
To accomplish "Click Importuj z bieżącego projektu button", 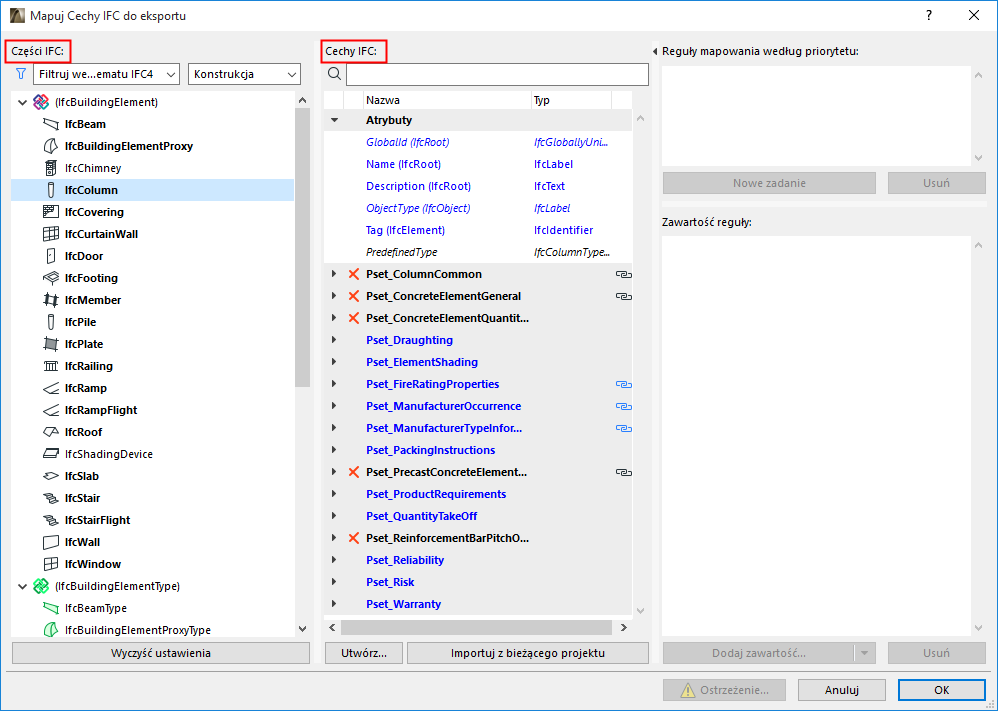I will (x=528, y=653).
